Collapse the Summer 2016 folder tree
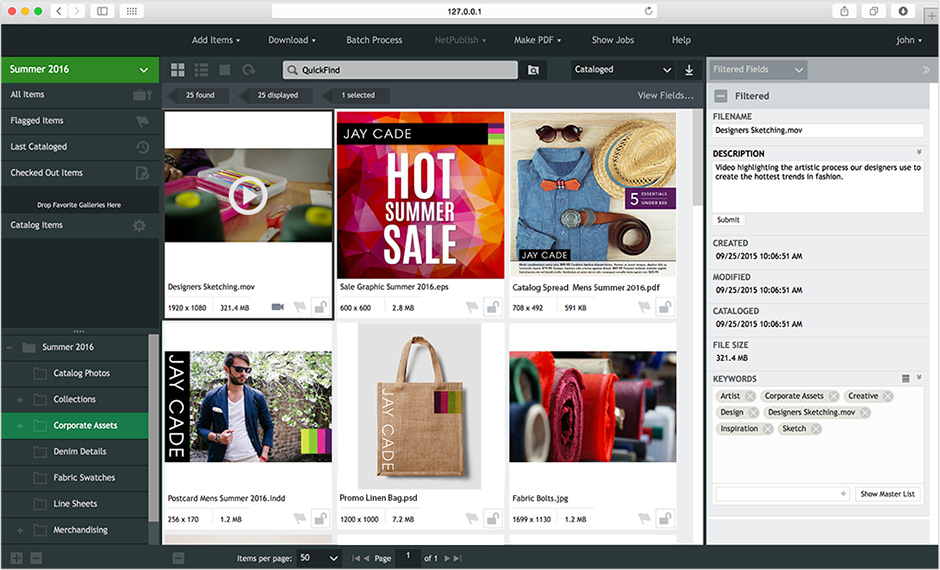940x570 pixels. point(9,348)
